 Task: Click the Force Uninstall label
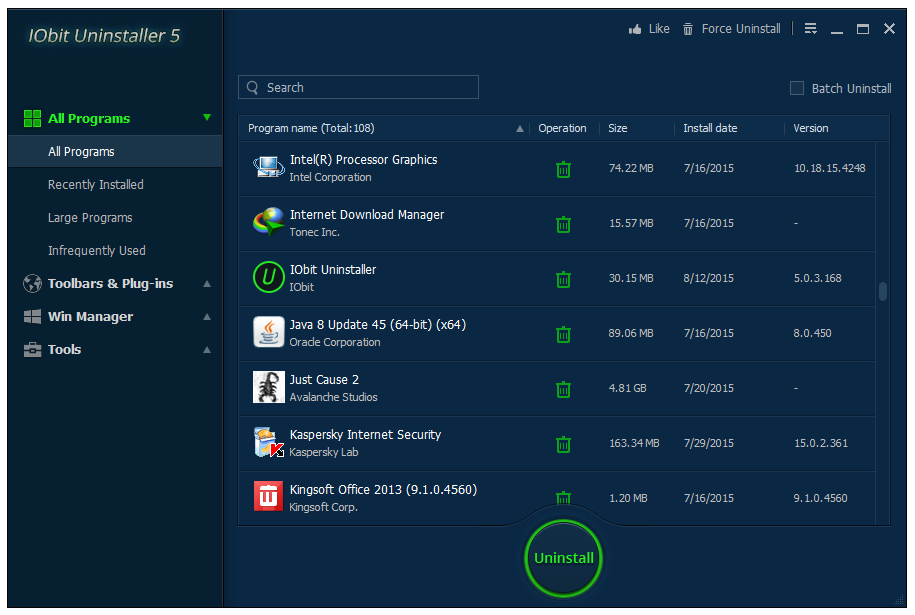(x=741, y=29)
